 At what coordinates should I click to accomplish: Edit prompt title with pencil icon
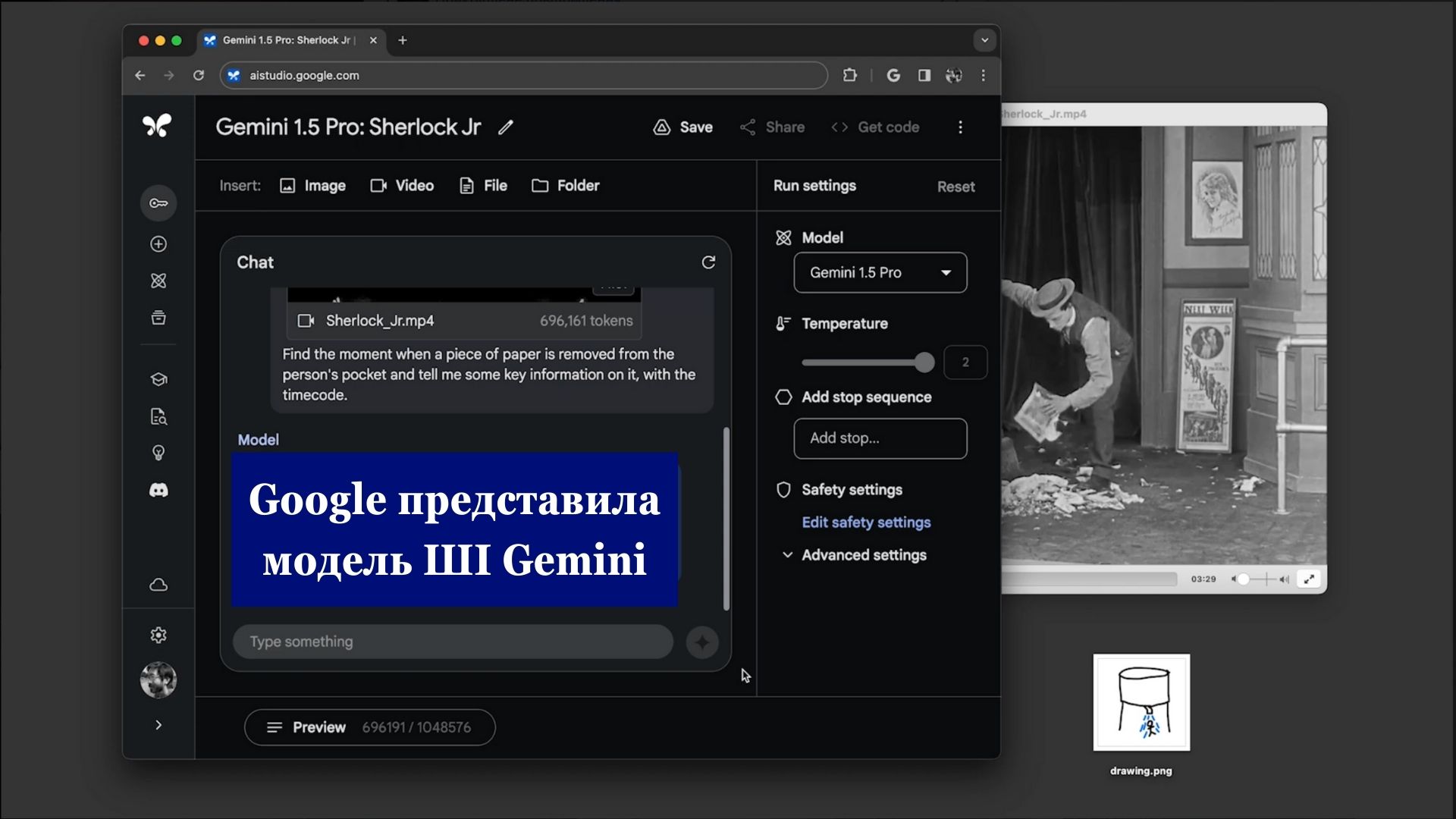[506, 127]
